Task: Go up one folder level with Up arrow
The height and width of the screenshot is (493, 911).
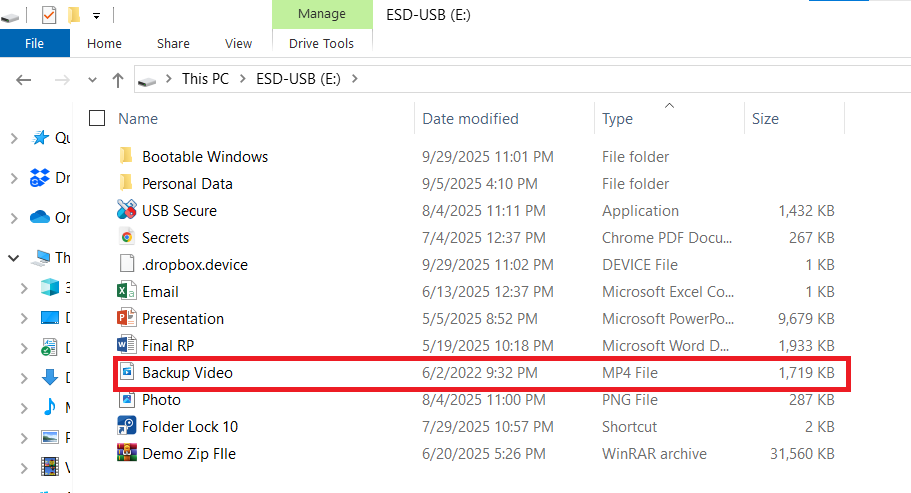Action: point(118,80)
